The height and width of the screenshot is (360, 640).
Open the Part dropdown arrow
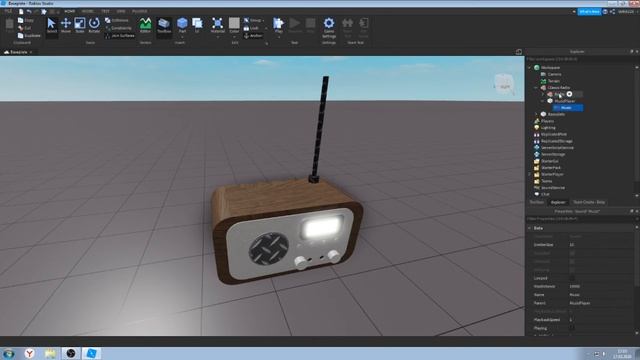pos(182,37)
